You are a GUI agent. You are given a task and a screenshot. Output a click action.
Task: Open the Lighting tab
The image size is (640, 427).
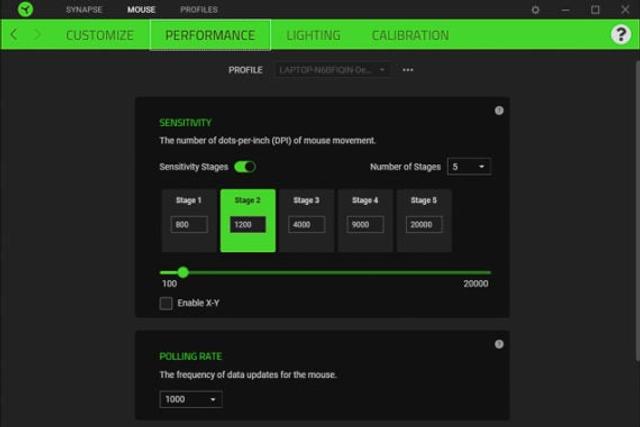[x=313, y=35]
